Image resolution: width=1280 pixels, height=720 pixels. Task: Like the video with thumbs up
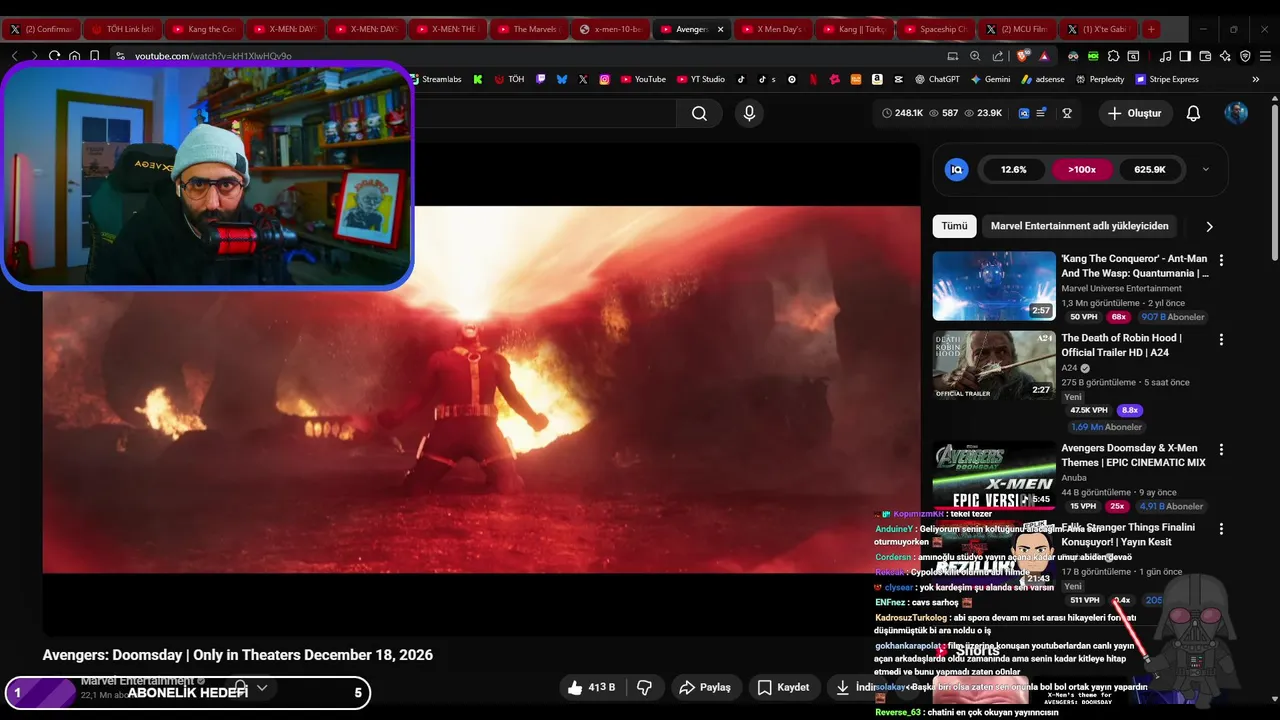click(x=591, y=687)
